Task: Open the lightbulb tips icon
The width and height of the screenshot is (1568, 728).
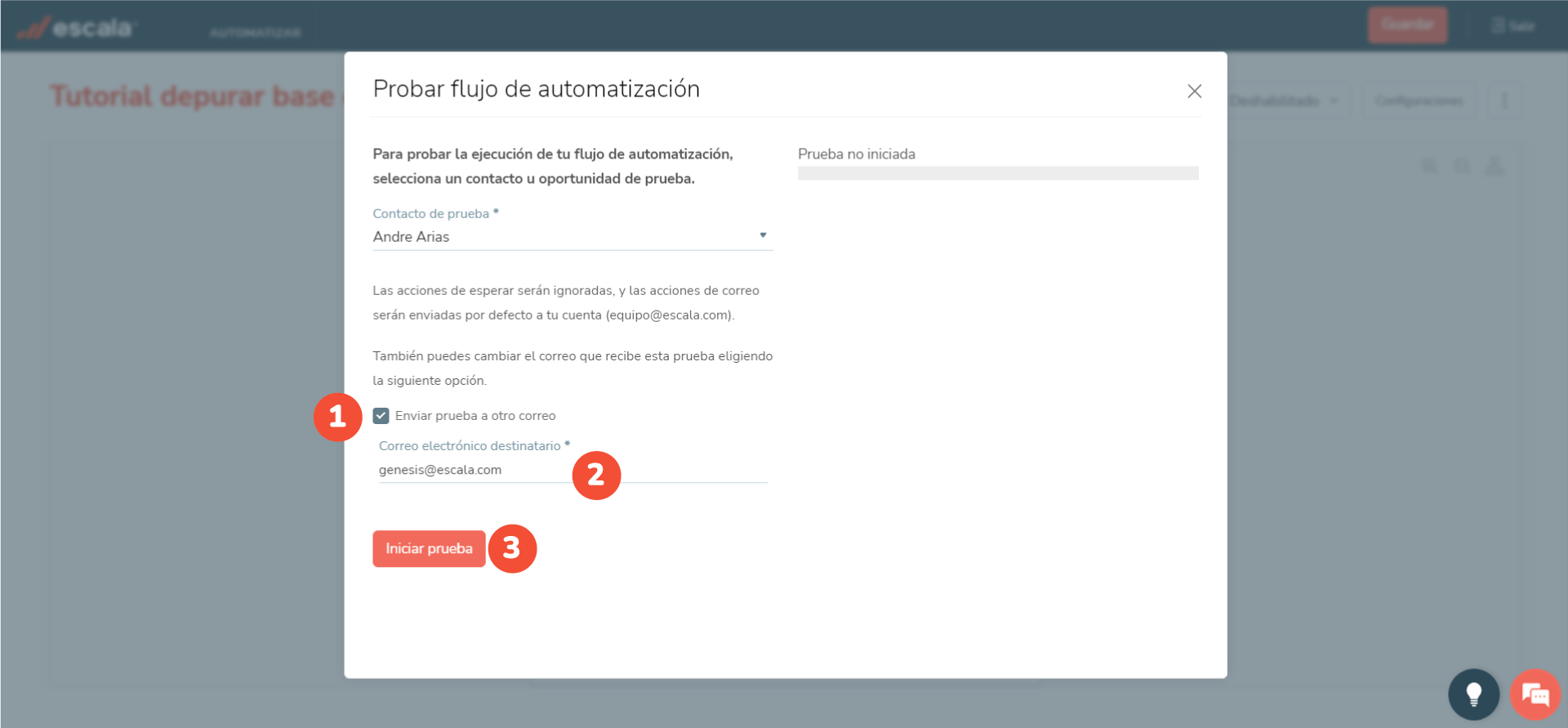Action: (1473, 695)
